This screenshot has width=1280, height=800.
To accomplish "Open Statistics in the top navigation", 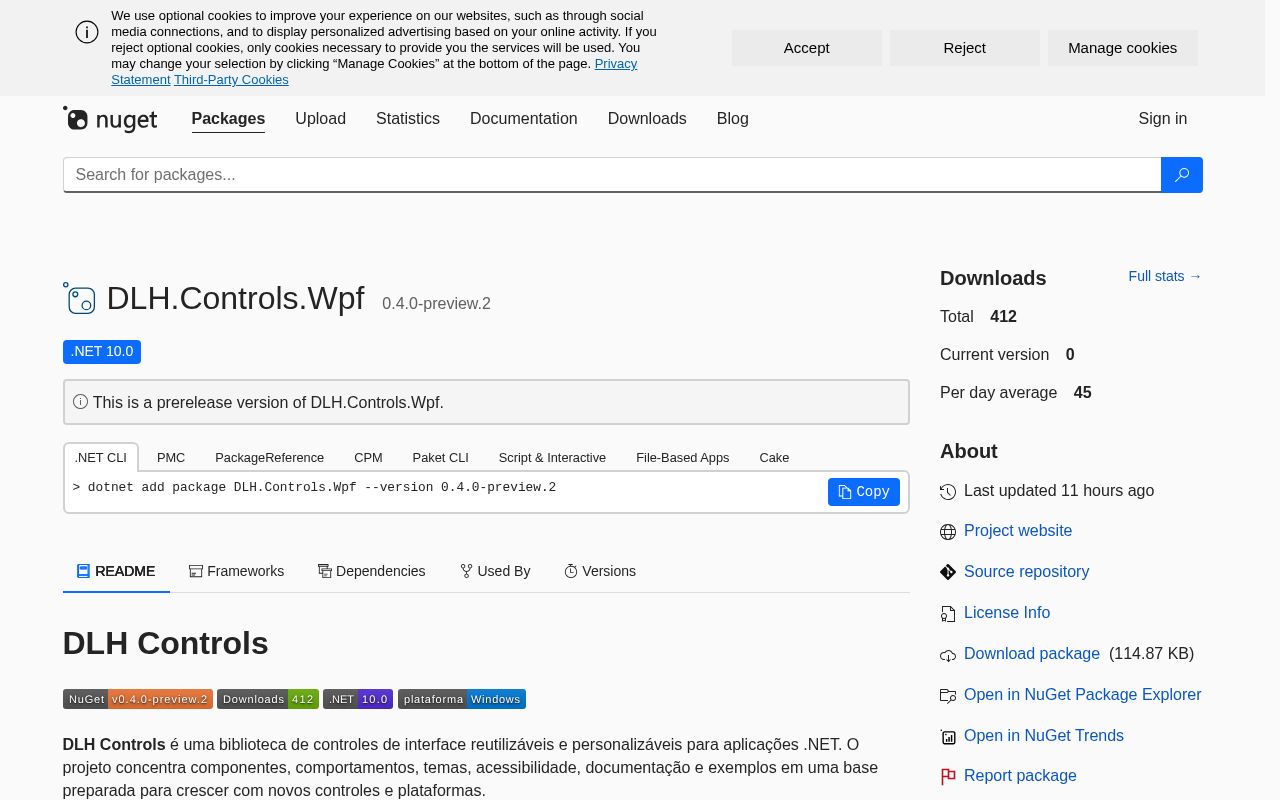I will point(408,119).
